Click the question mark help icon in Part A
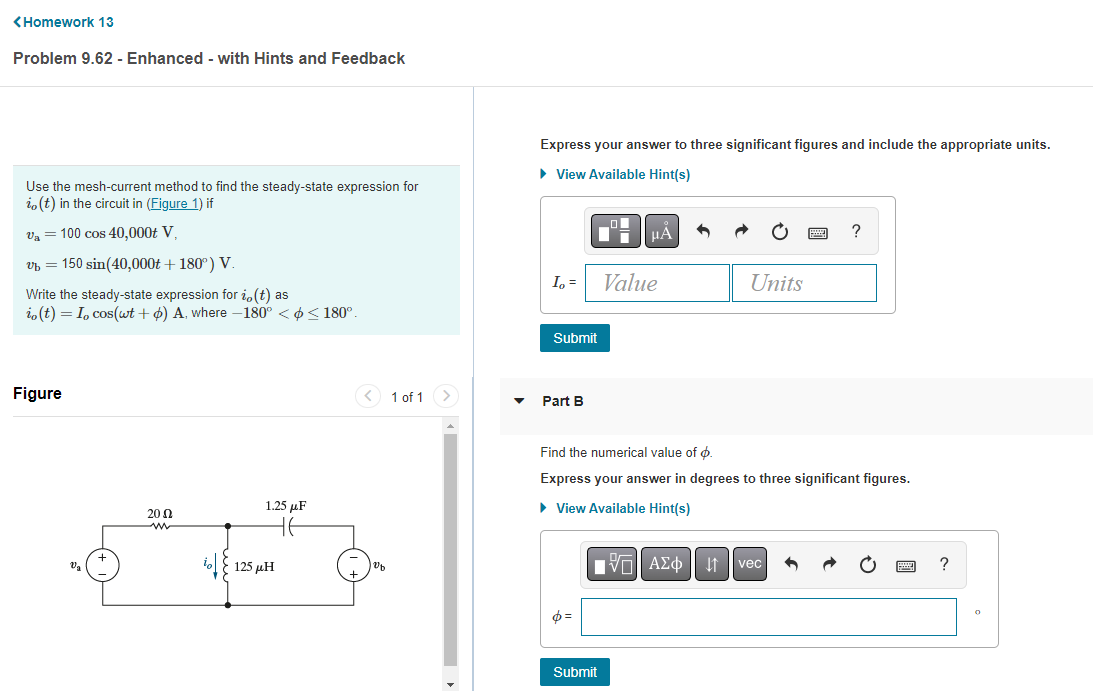 click(x=856, y=230)
